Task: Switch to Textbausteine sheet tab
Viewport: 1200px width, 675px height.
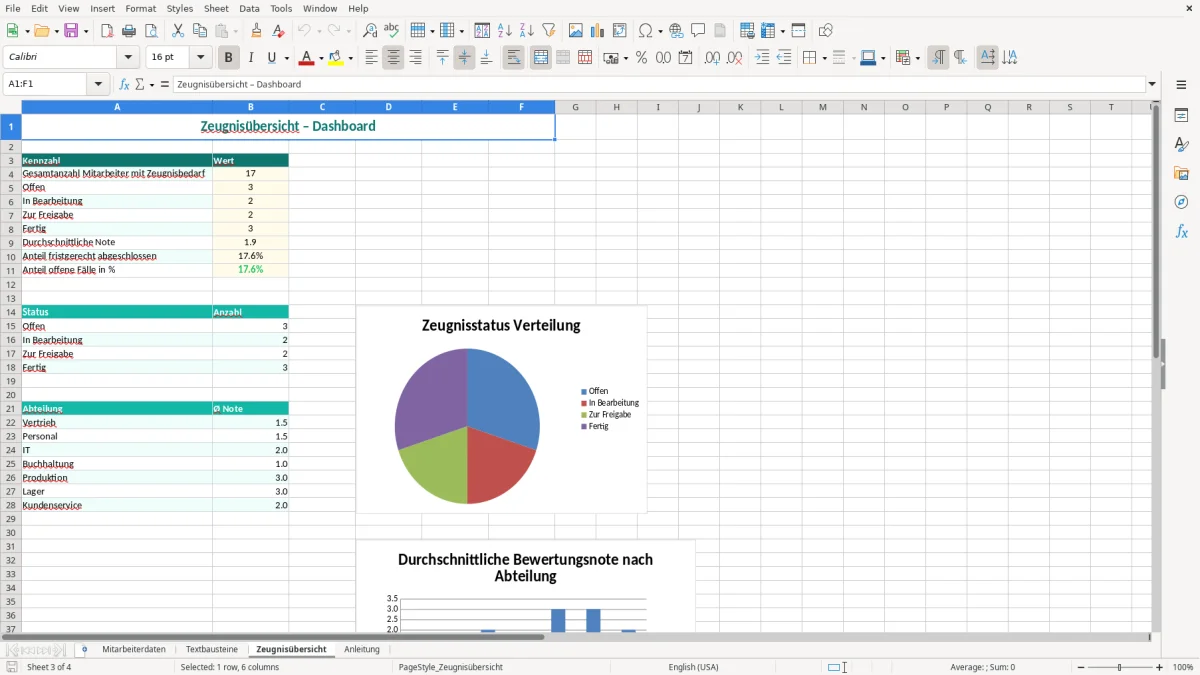Action: point(212,649)
